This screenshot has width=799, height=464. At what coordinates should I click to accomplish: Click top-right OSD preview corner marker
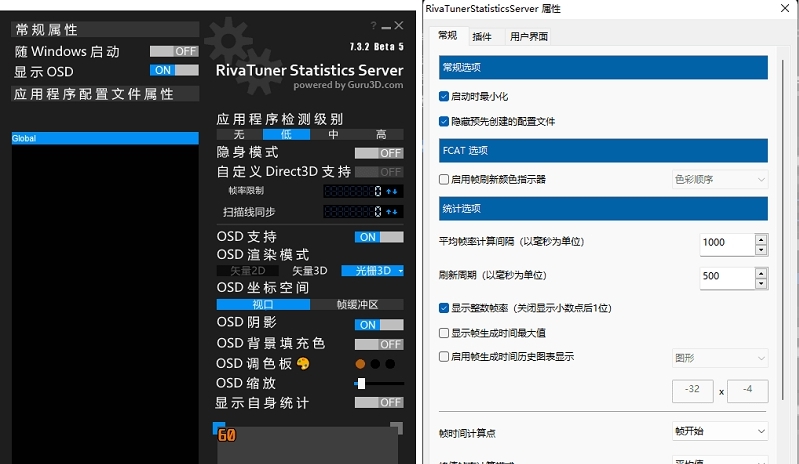396,428
